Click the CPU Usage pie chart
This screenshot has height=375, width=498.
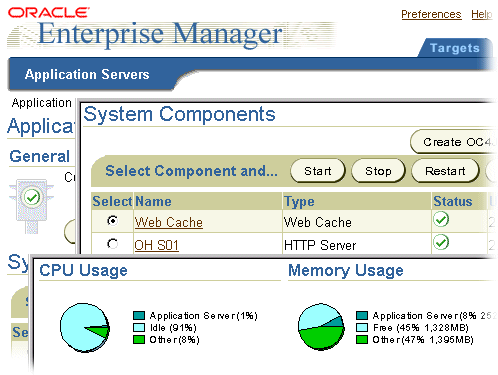[85, 327]
